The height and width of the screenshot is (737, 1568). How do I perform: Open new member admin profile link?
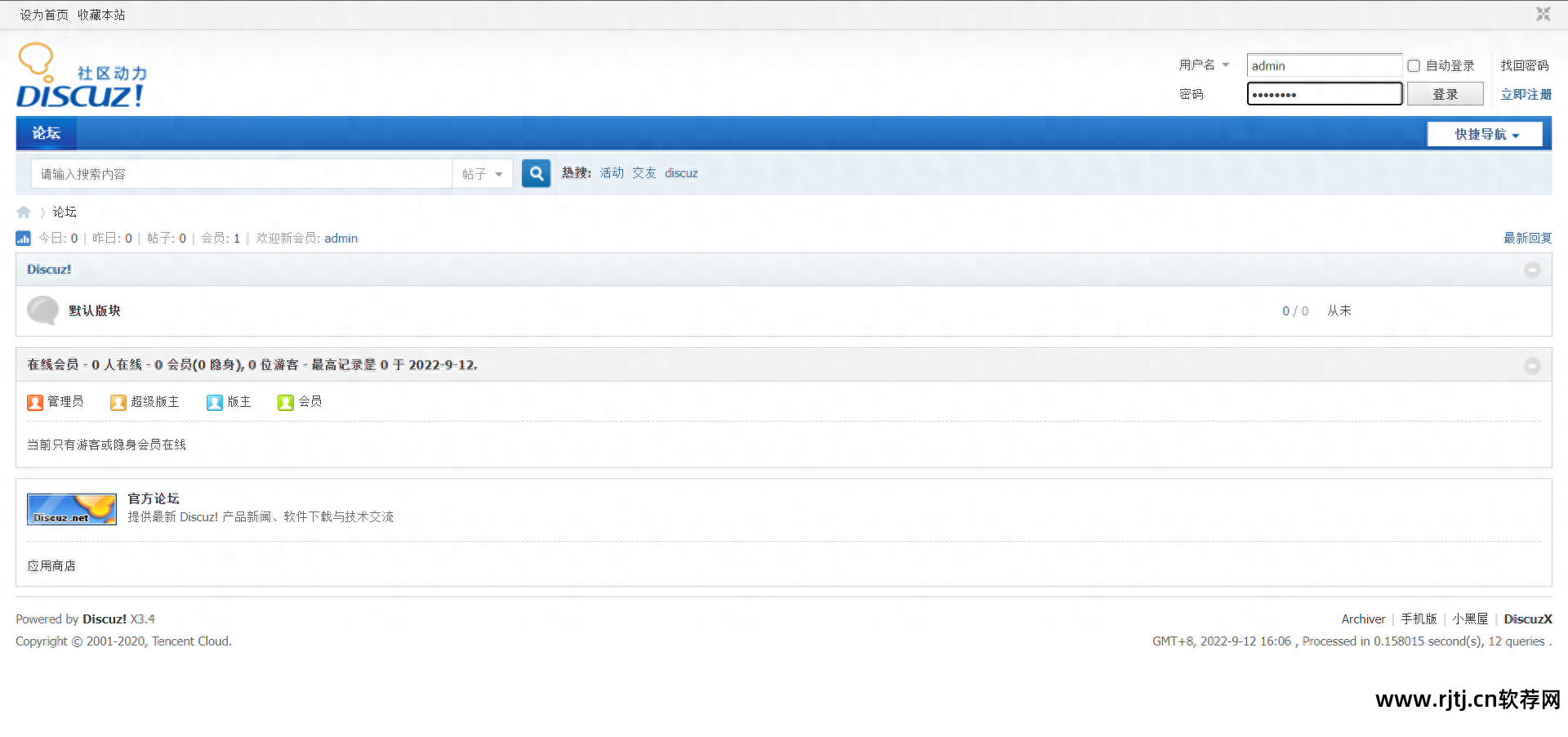click(341, 238)
